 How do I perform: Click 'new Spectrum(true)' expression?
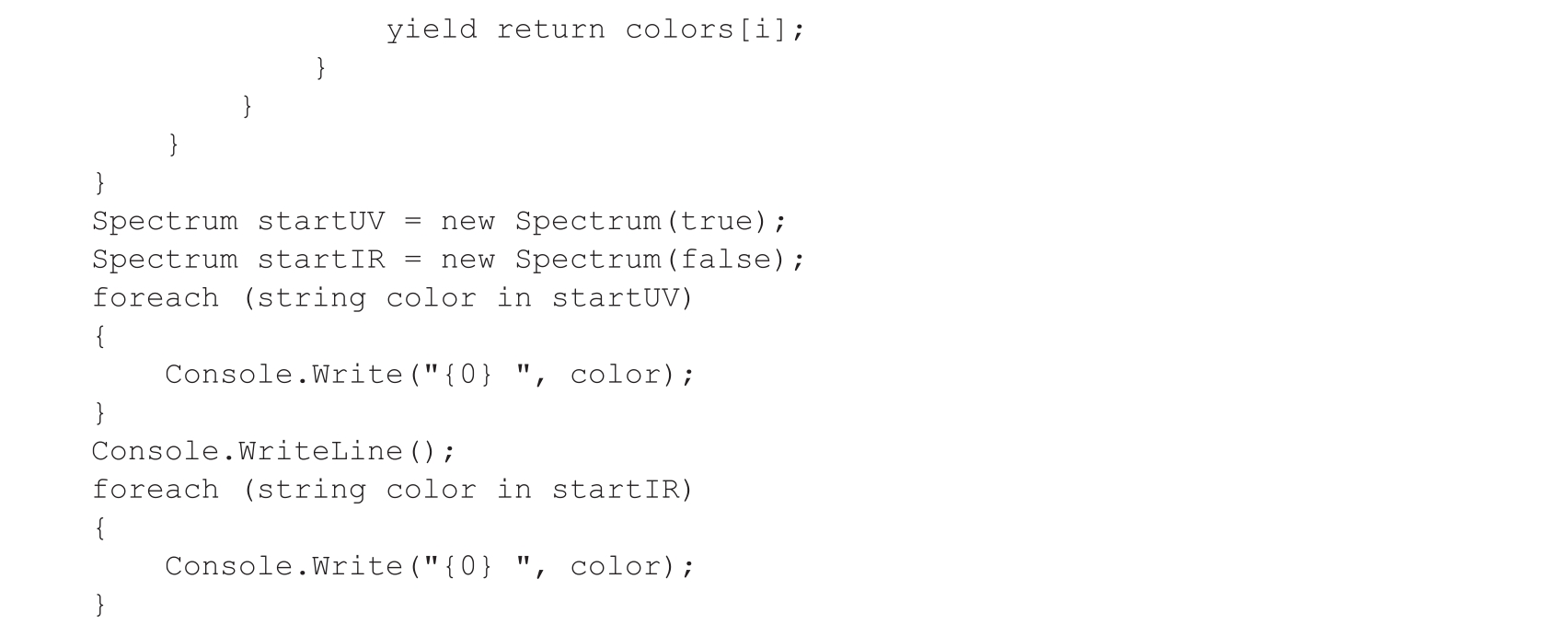(605, 222)
